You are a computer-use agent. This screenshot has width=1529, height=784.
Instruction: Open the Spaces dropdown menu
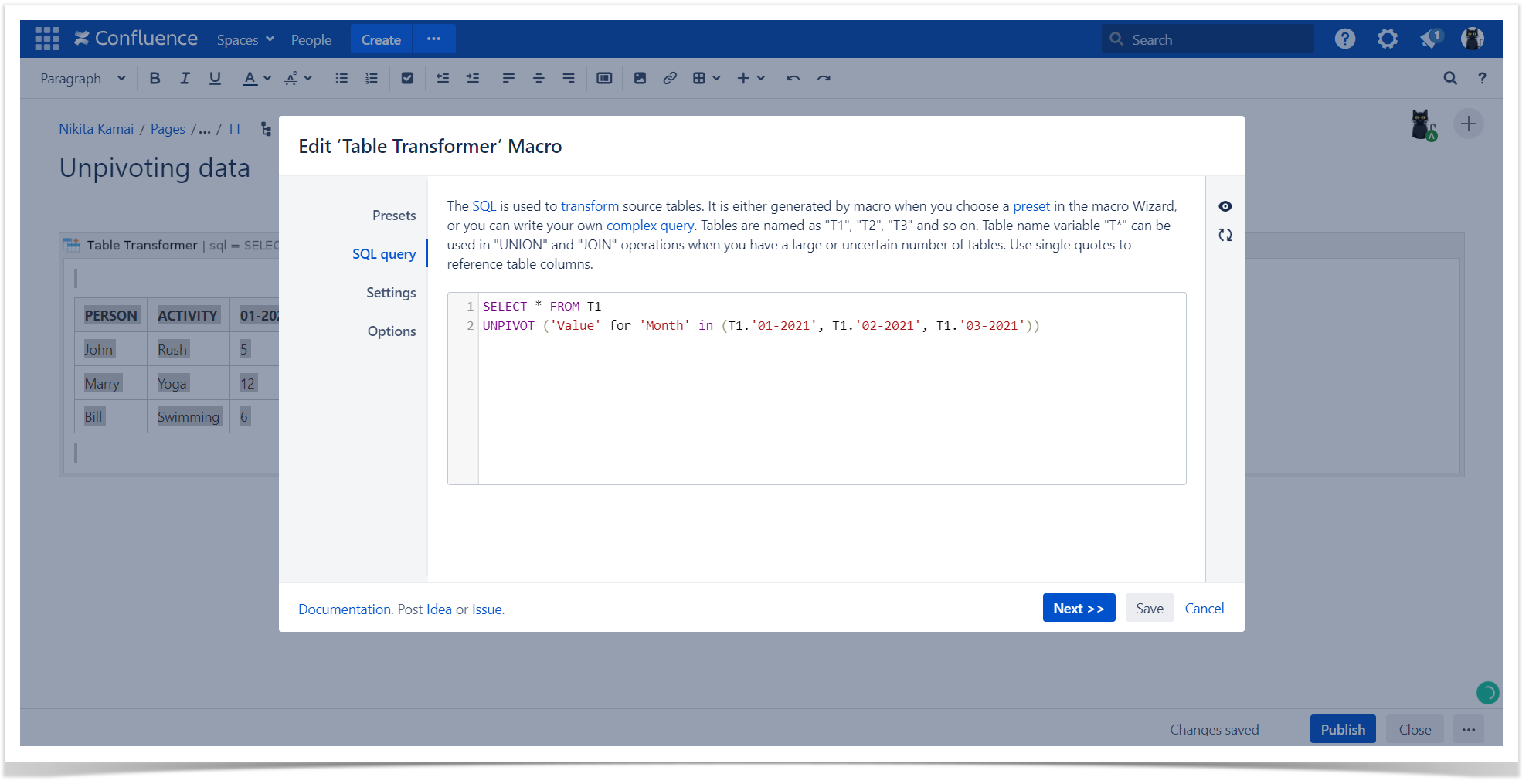[x=245, y=39]
